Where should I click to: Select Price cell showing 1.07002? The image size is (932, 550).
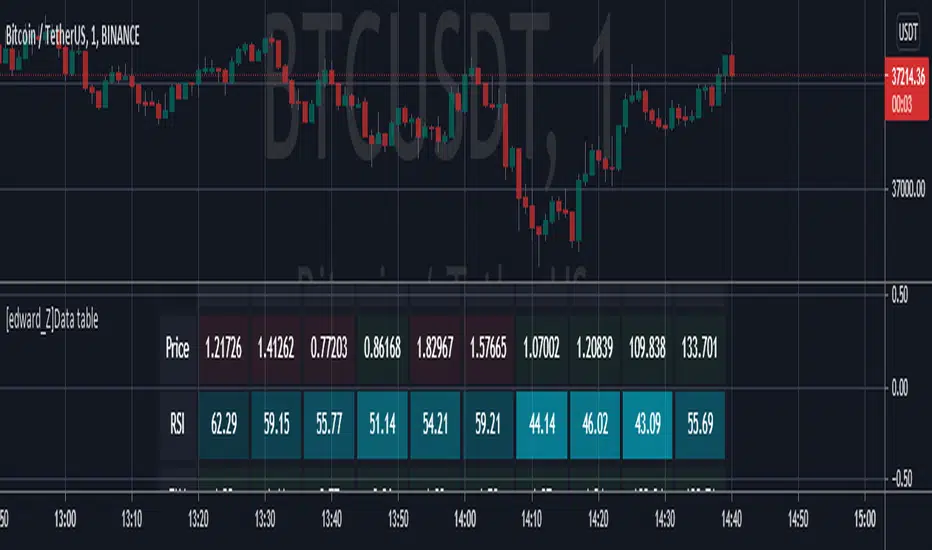click(541, 348)
